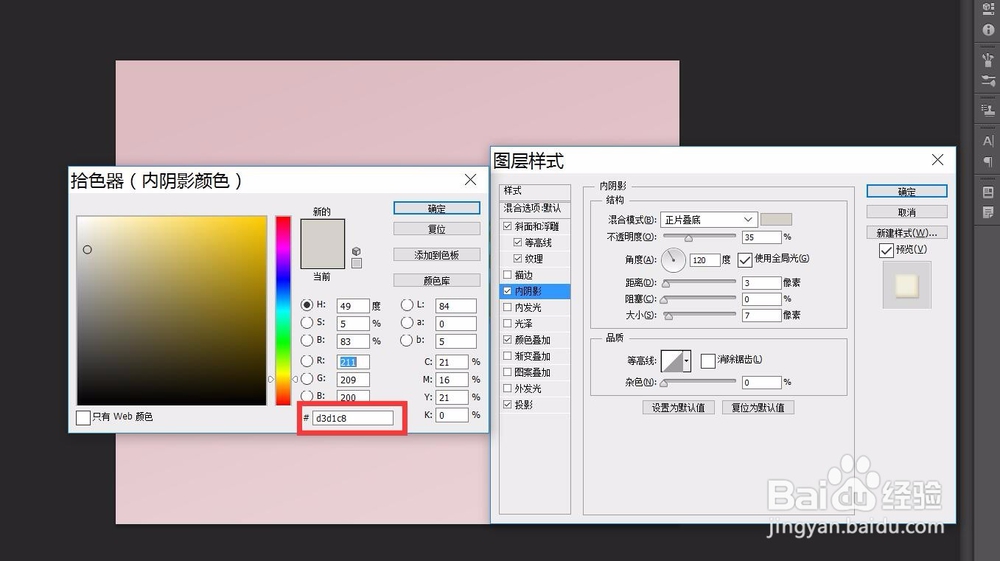1000x561 pixels.
Task: Click 确定 in the 图层样式 dialog
Action: click(907, 191)
